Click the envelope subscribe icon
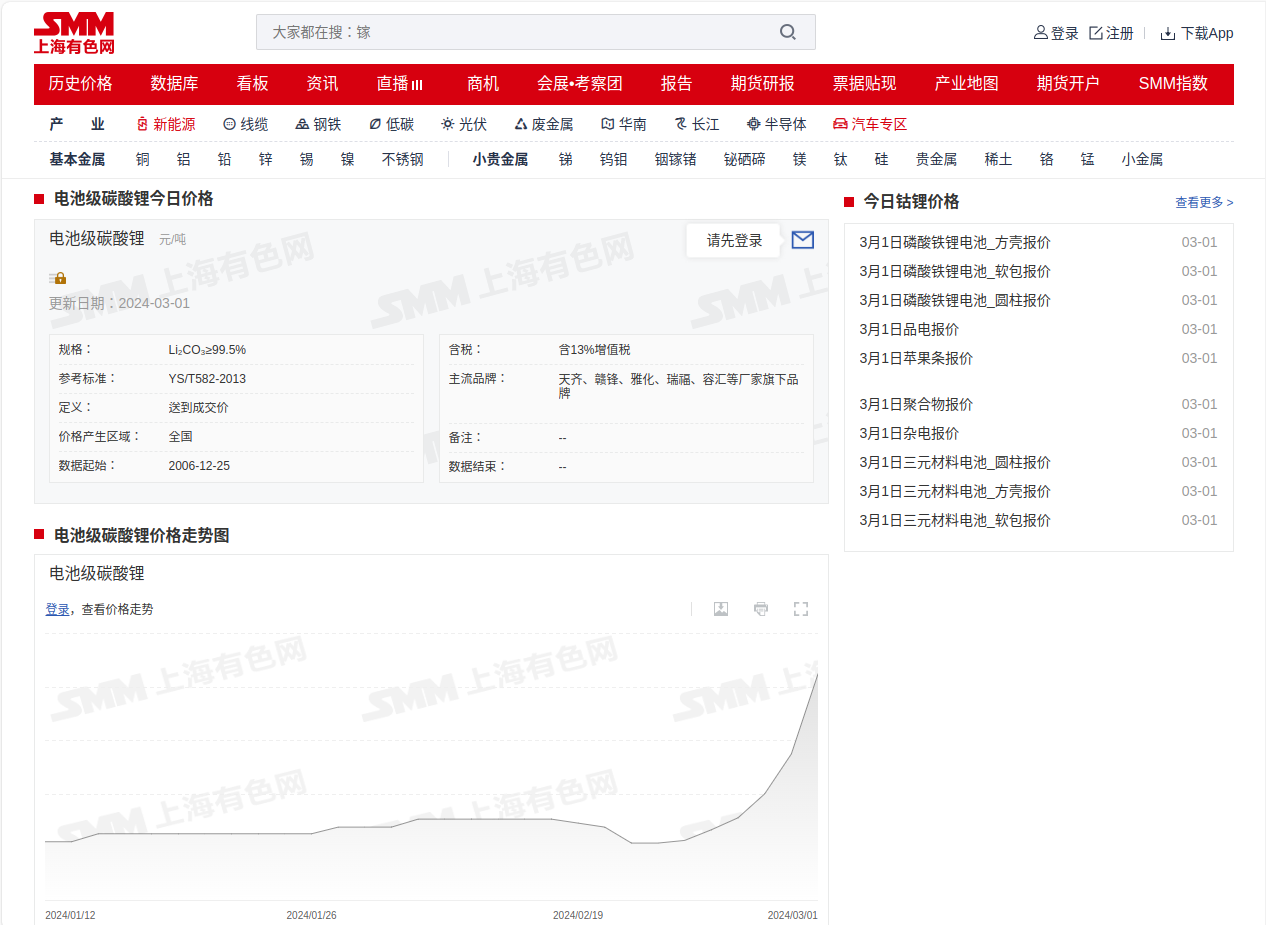1266x925 pixels. pos(802,240)
